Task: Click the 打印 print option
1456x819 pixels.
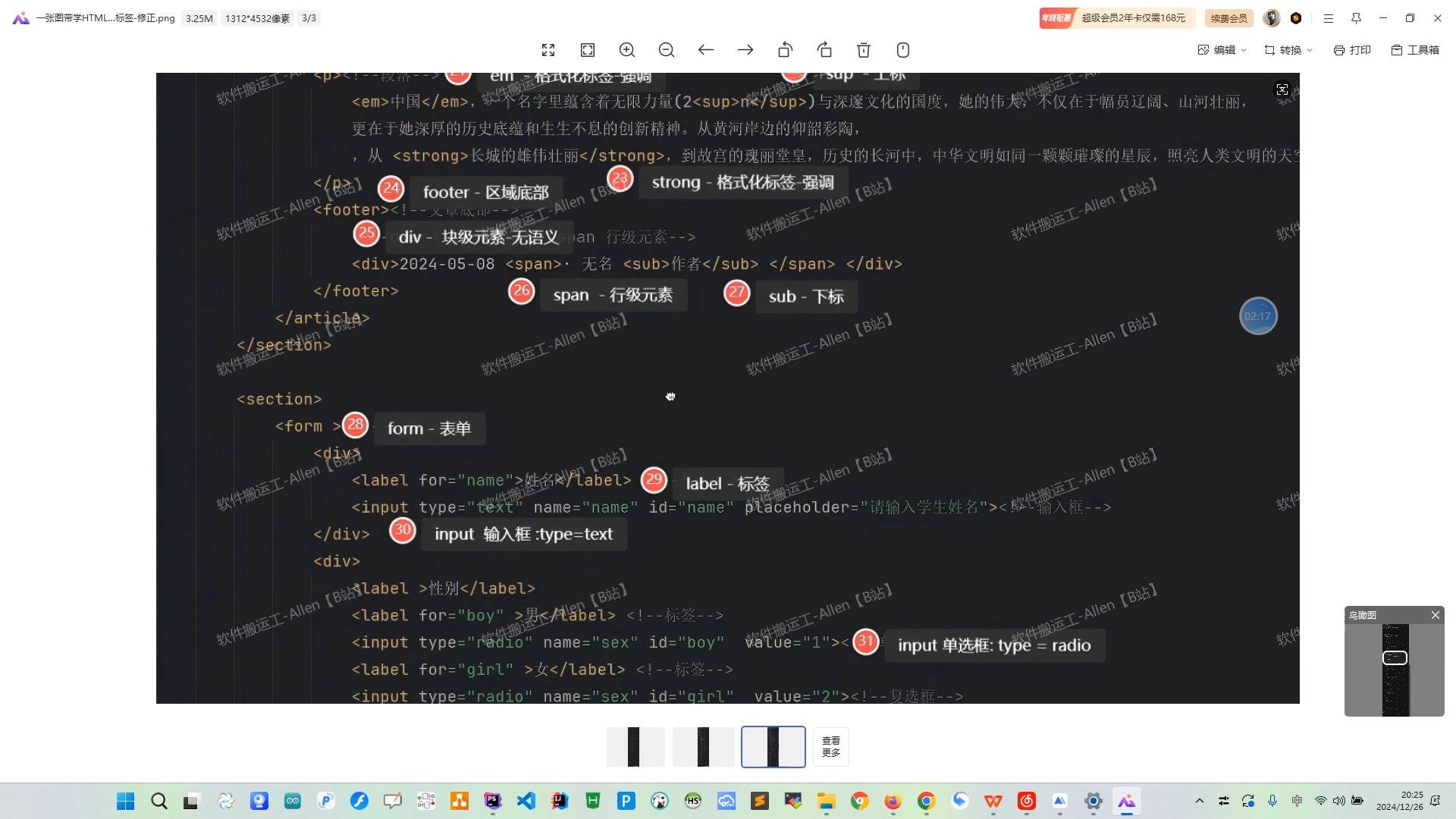Action: pyautogui.click(x=1352, y=50)
